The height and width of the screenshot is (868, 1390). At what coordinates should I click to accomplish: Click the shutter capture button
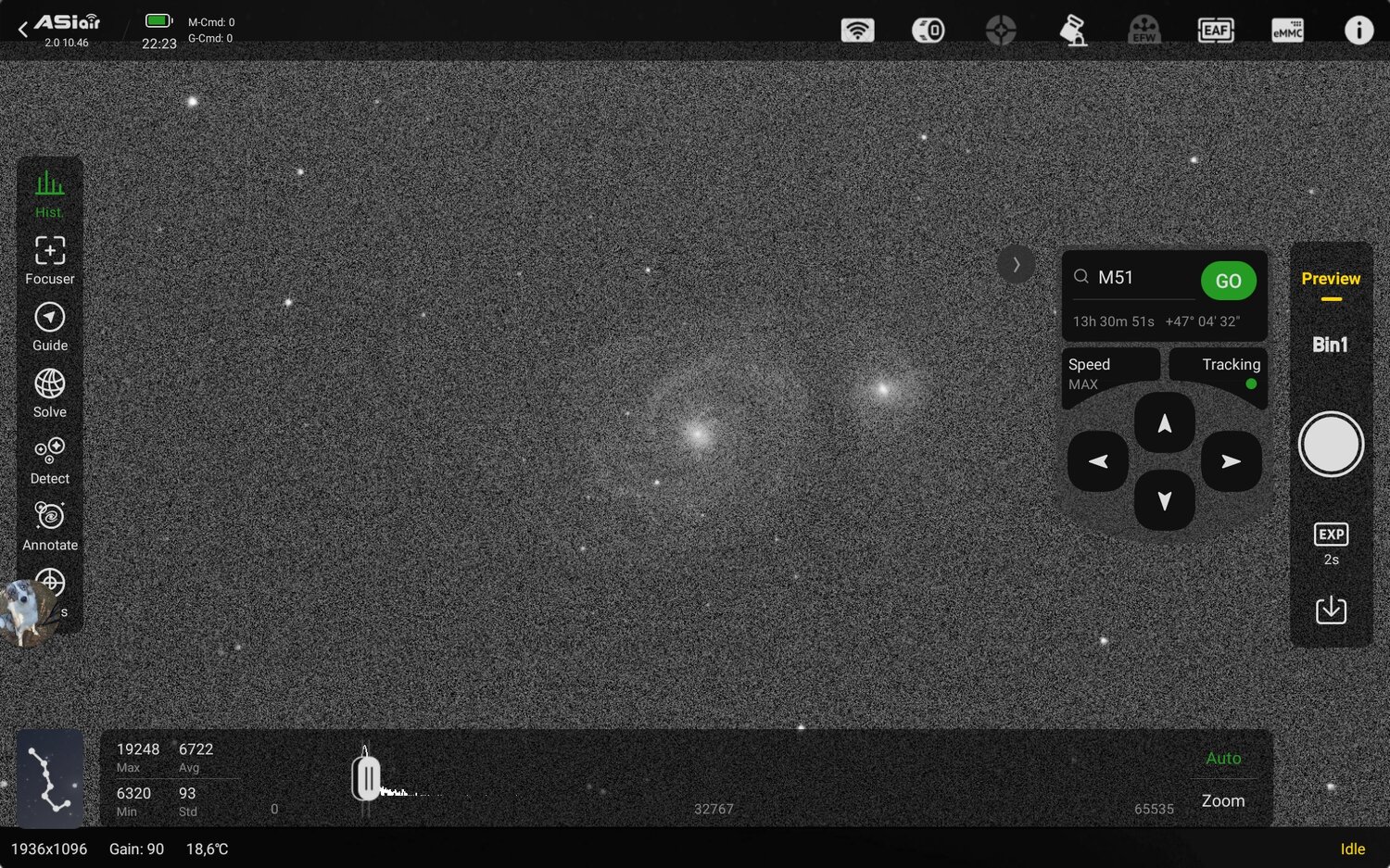click(x=1331, y=444)
